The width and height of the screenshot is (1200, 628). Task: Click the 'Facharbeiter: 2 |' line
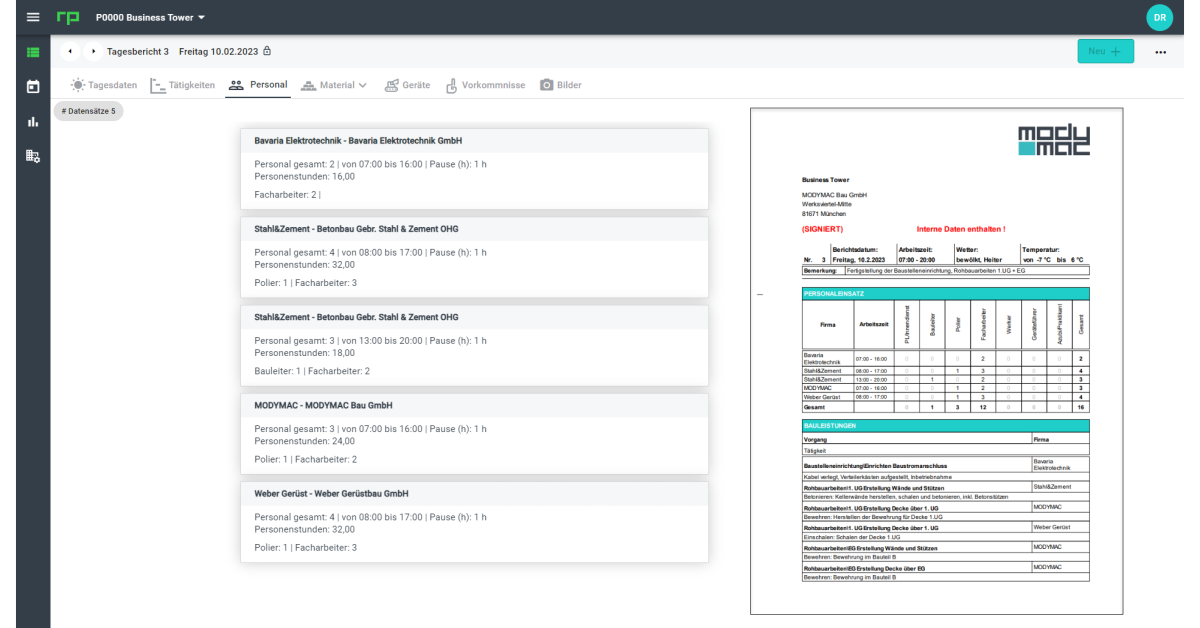tap(288, 194)
